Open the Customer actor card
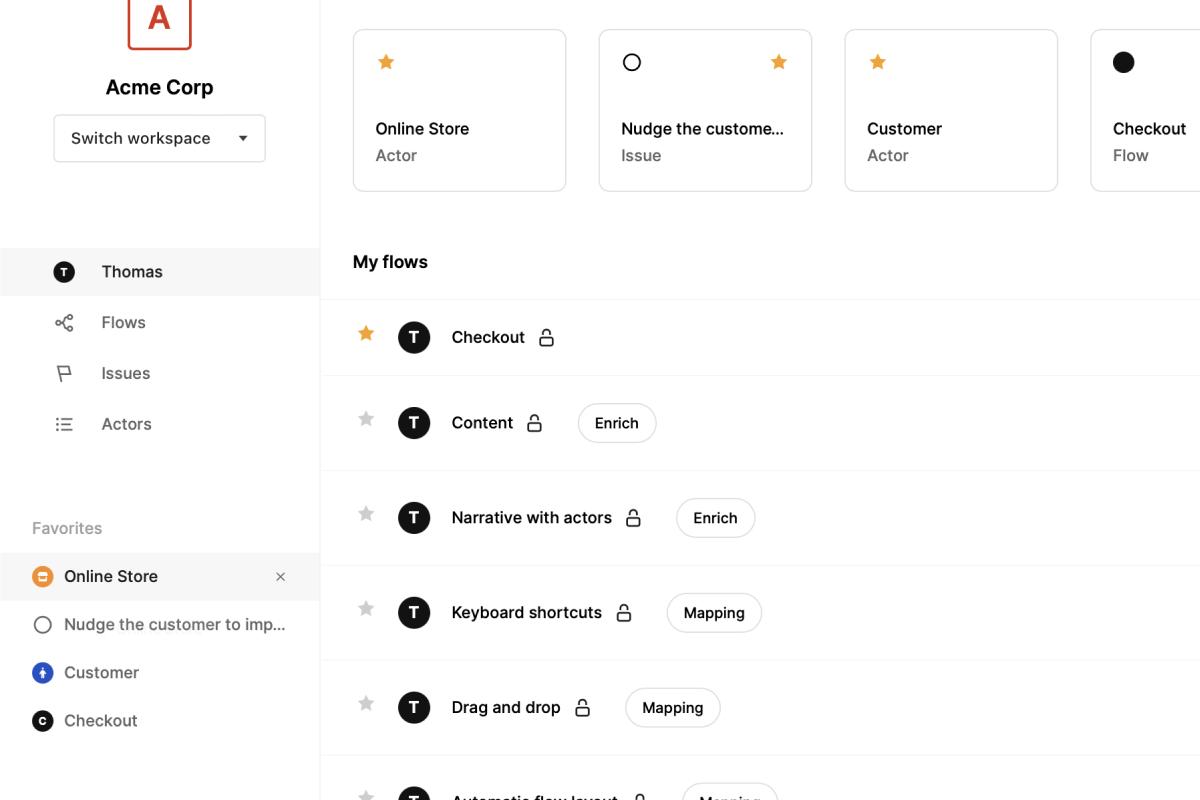 [951, 110]
